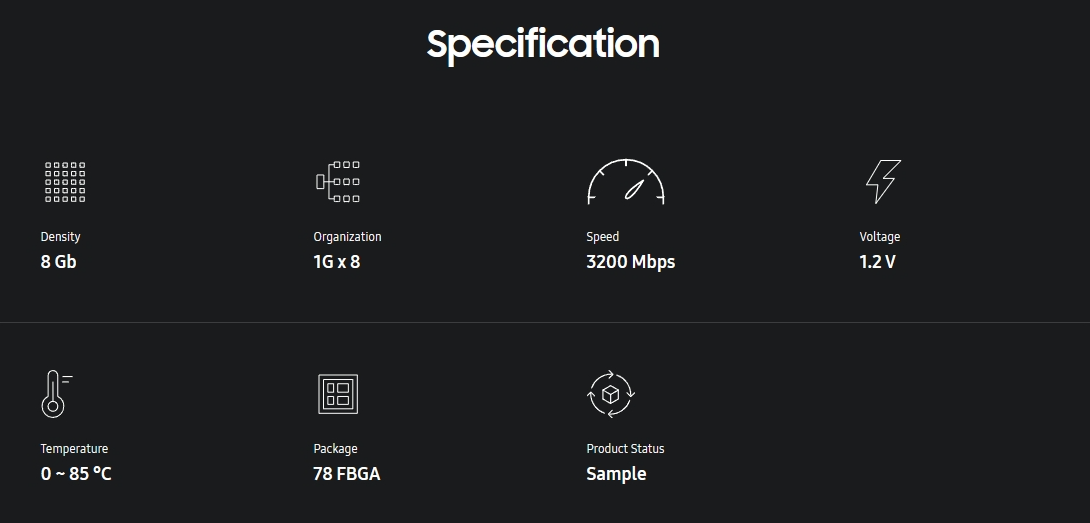The height and width of the screenshot is (523, 1090).
Task: Select the 1.2 V voltage value
Action: coord(877,262)
